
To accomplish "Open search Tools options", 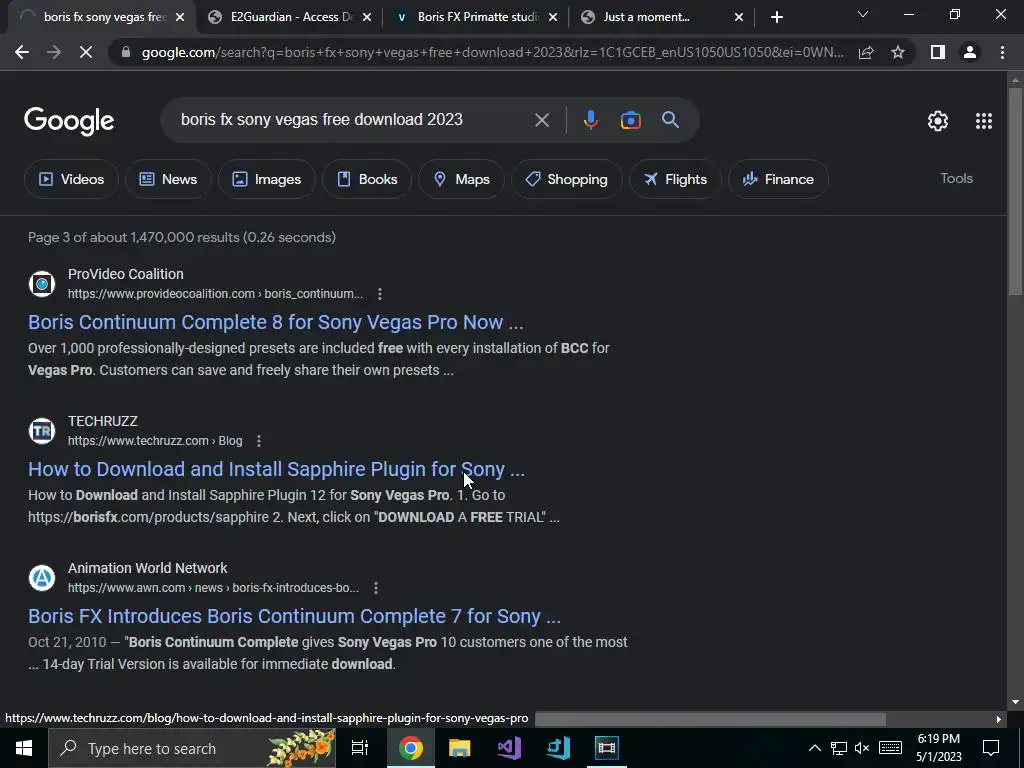I will tap(956, 178).
